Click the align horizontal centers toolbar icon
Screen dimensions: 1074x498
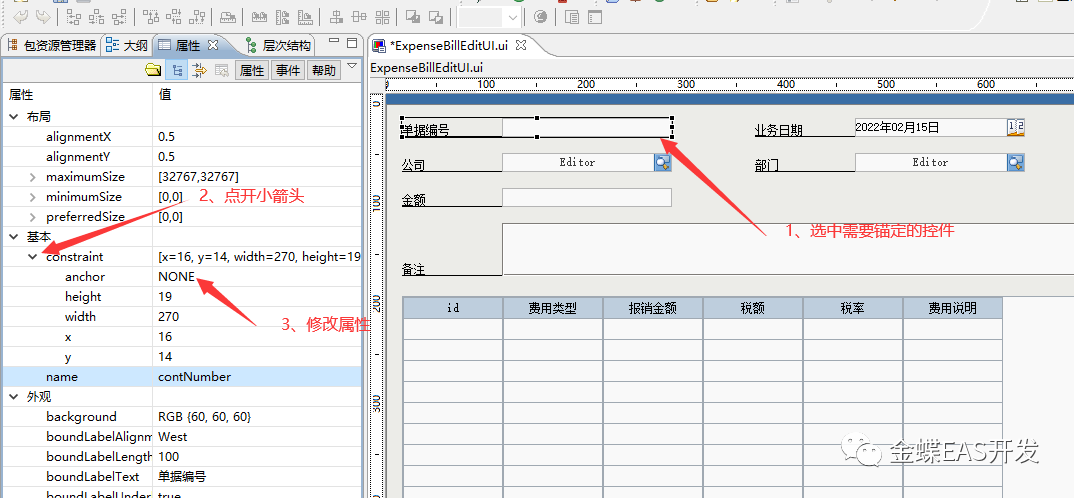(x=97, y=17)
